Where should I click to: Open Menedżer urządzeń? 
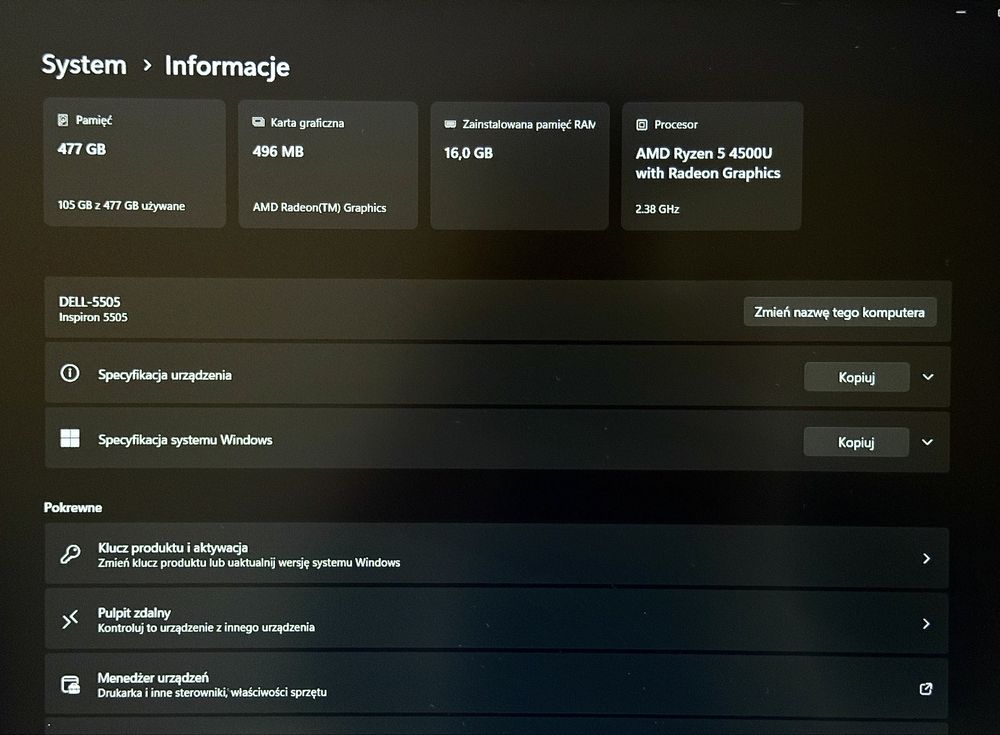point(496,685)
